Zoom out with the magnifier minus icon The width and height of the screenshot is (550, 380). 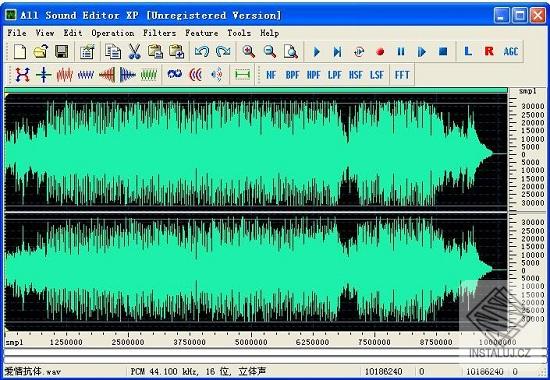(x=269, y=52)
